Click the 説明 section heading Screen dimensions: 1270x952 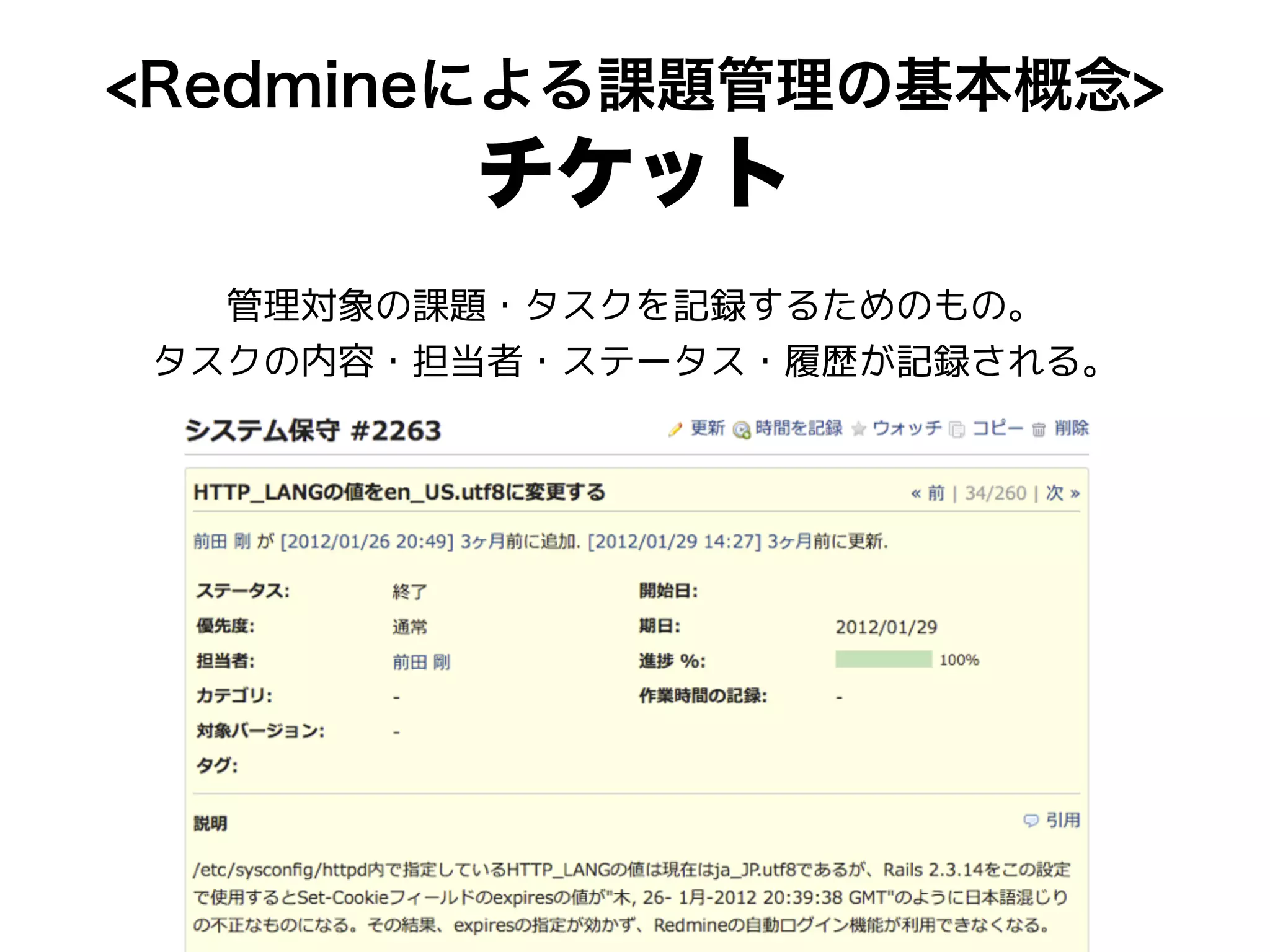tap(210, 823)
